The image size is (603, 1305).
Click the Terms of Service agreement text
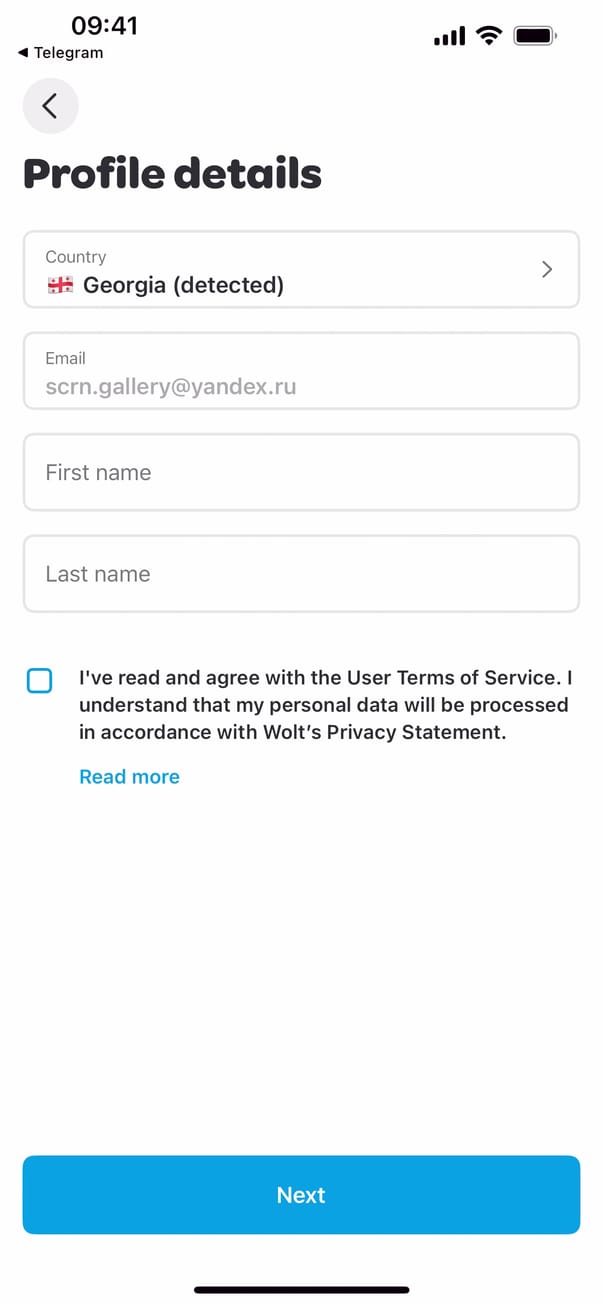(x=325, y=705)
